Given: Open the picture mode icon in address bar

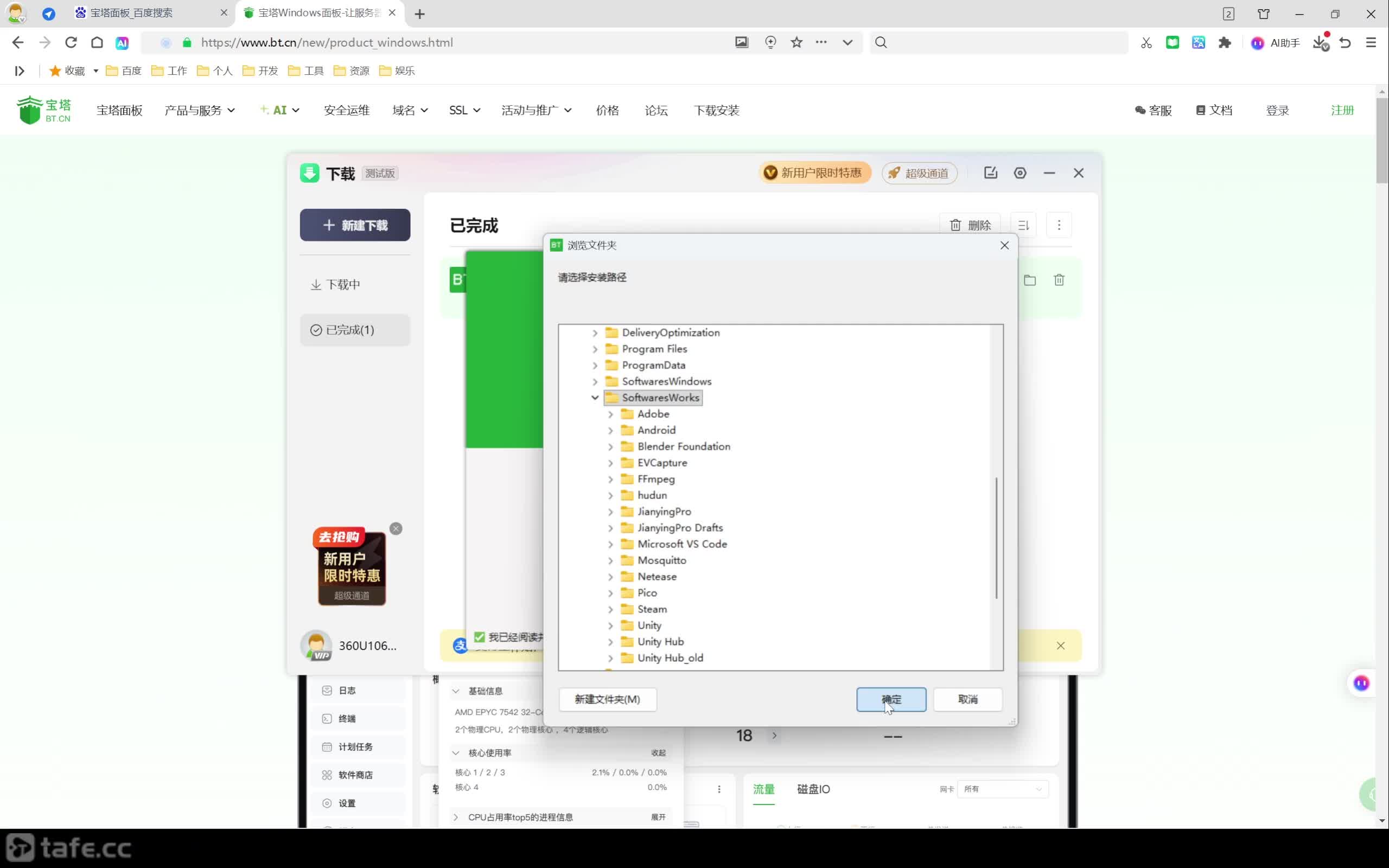Looking at the screenshot, I should (x=742, y=42).
